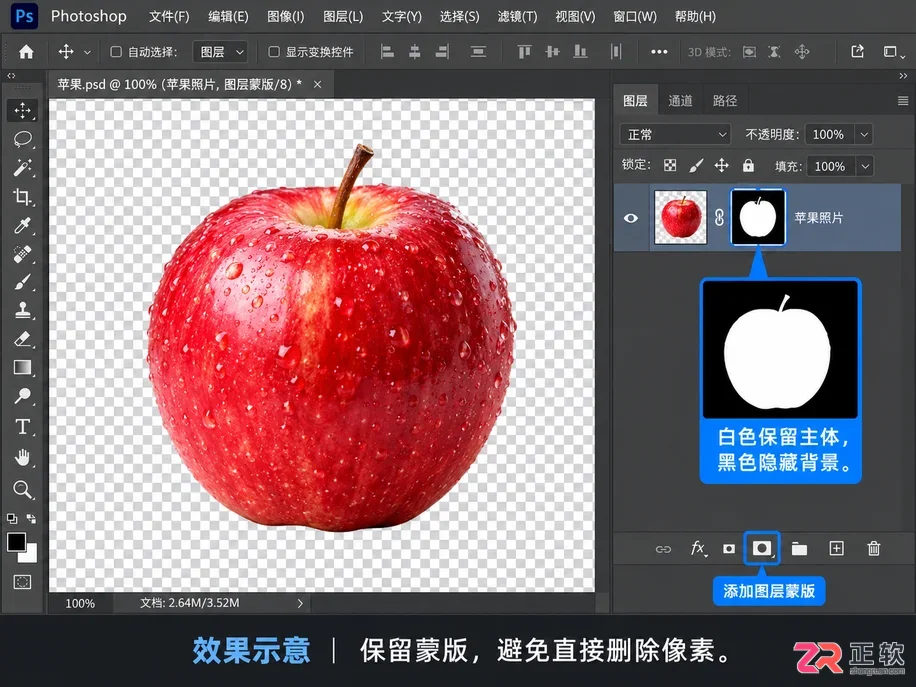Click the align horizontal centers icon
The width and height of the screenshot is (916, 687).
(x=415, y=52)
